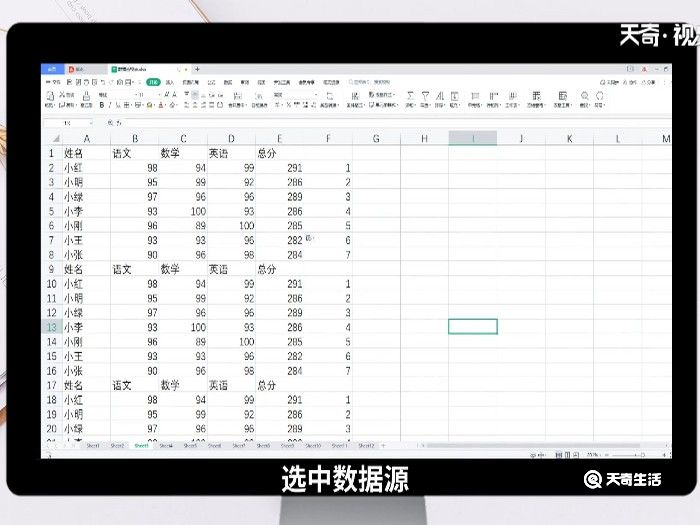Click the selected empty cell I13
Image resolution: width=700 pixels, height=525 pixels.
(x=473, y=327)
